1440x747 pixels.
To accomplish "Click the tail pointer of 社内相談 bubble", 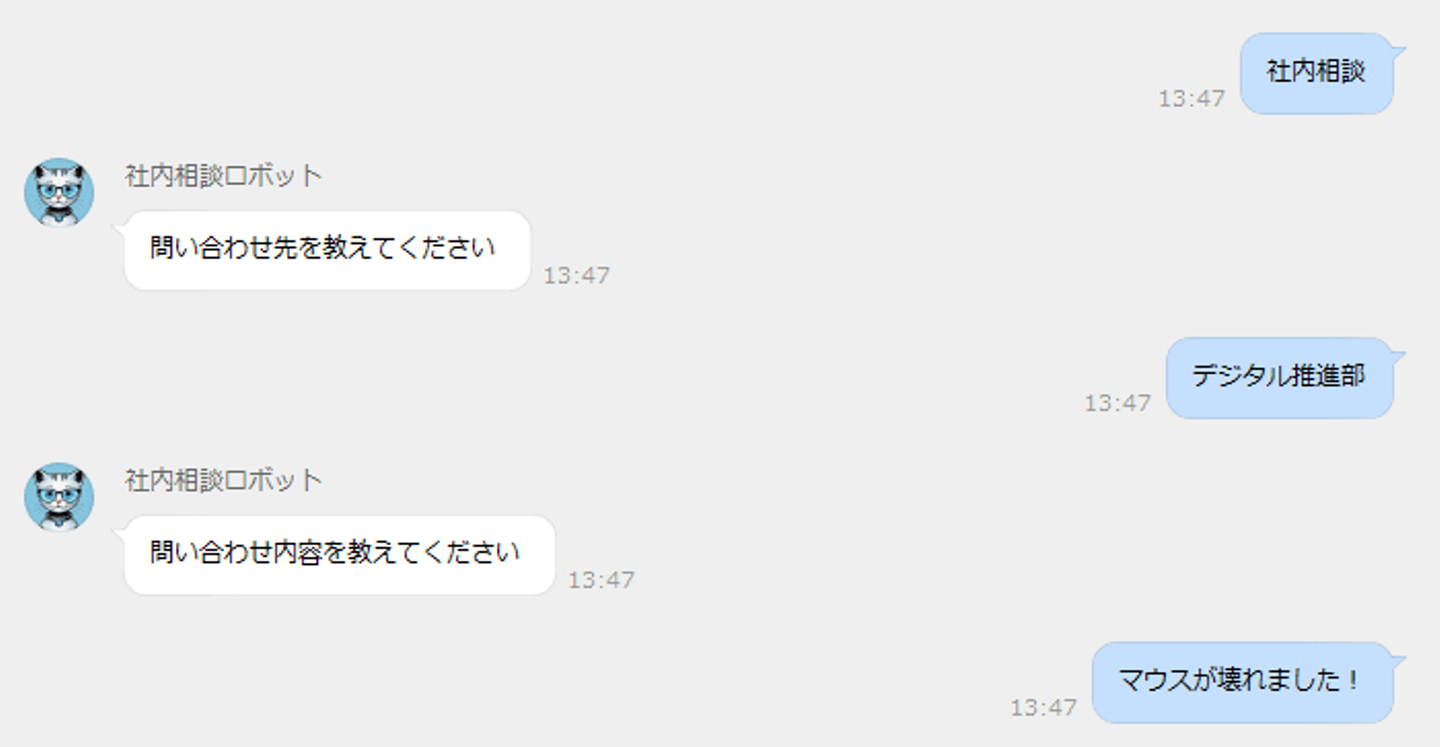I will click(1398, 51).
